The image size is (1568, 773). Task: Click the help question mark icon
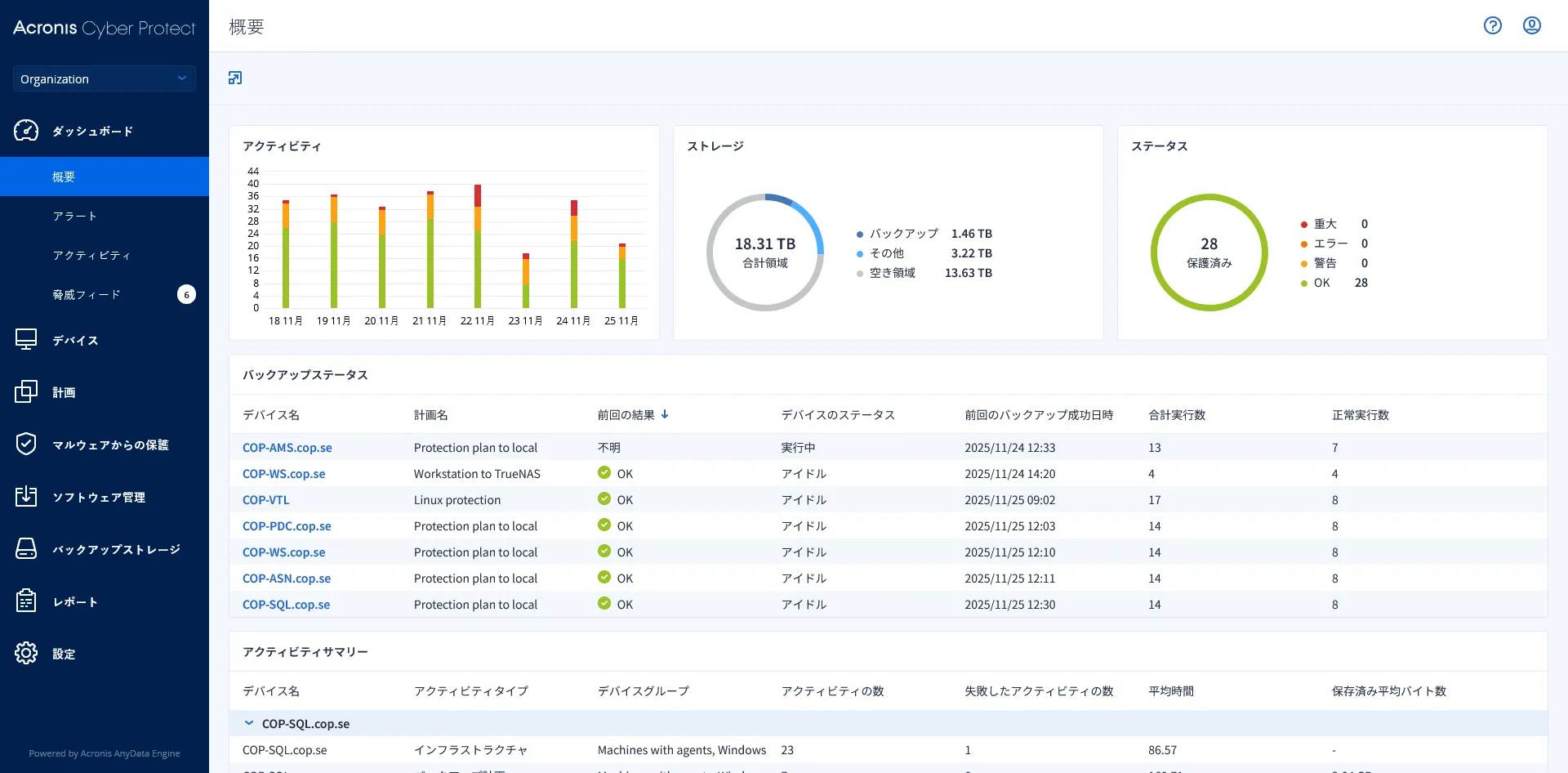pyautogui.click(x=1492, y=25)
